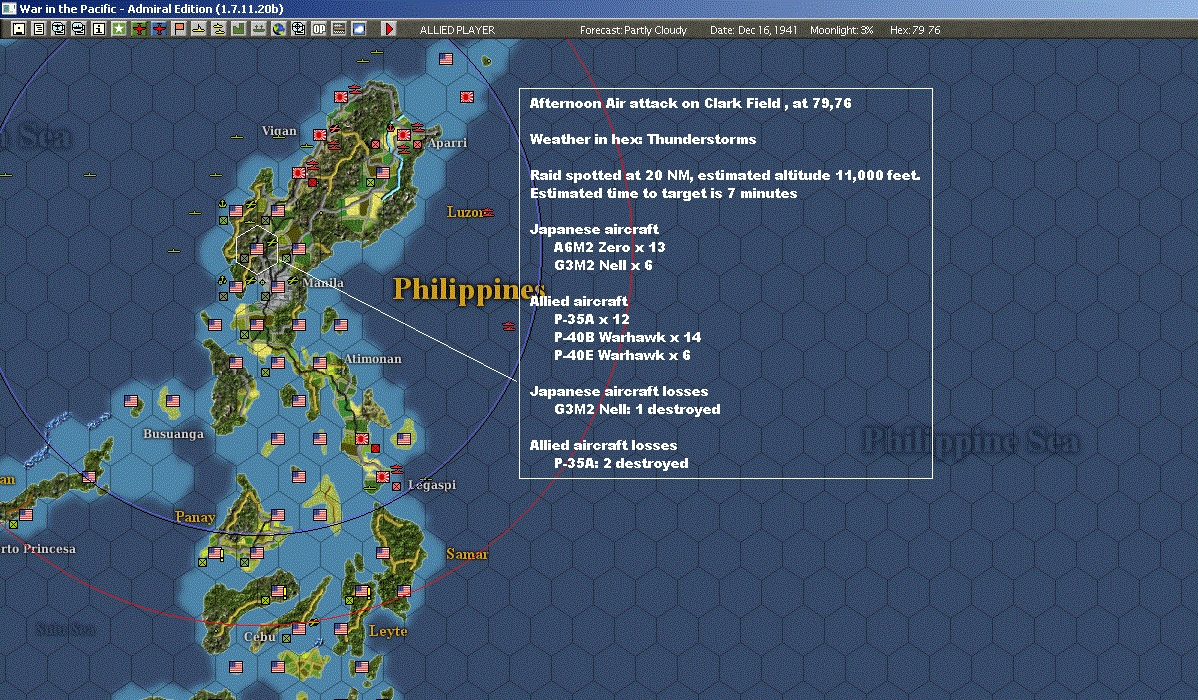1198x700 pixels.
Task: Click the Legaspi city label
Action: pos(432,484)
